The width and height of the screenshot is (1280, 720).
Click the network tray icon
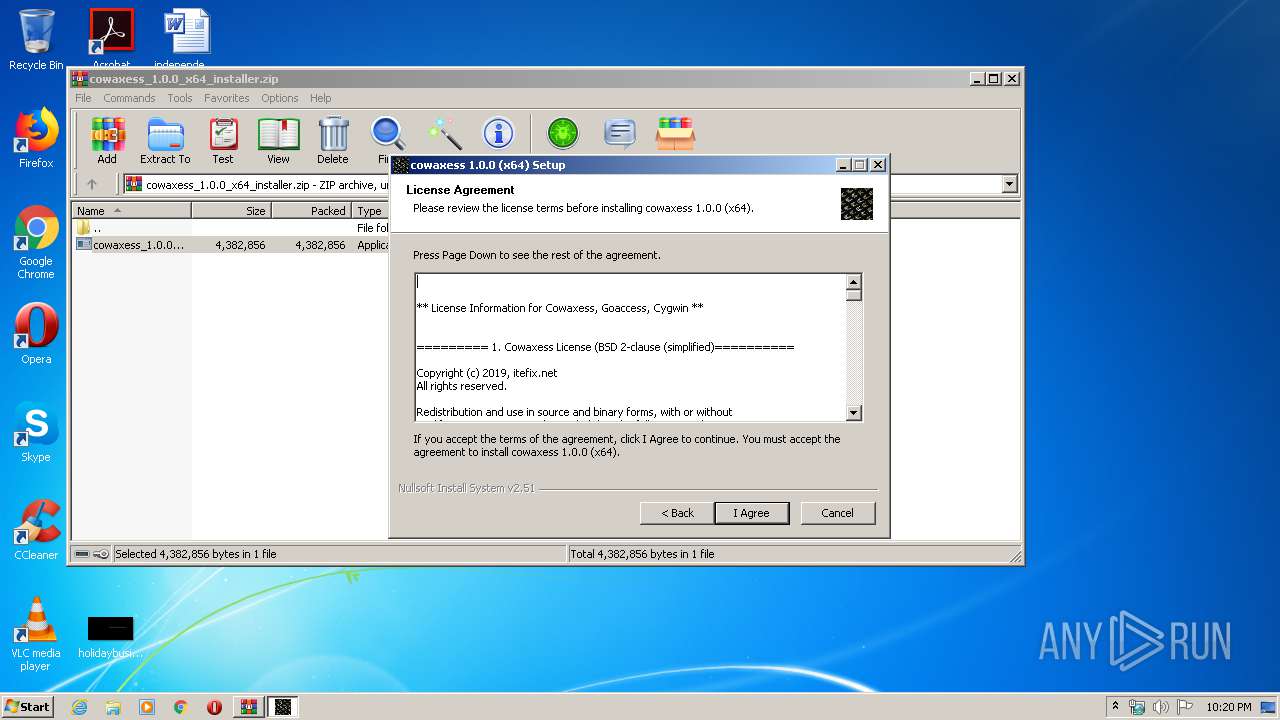pyautogui.click(x=1137, y=707)
